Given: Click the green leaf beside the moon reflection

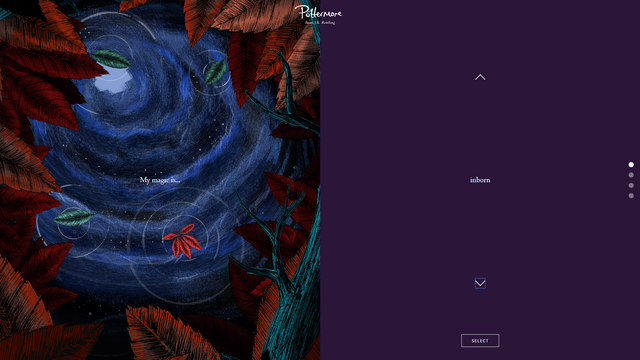Looking at the screenshot, I should tap(111, 59).
